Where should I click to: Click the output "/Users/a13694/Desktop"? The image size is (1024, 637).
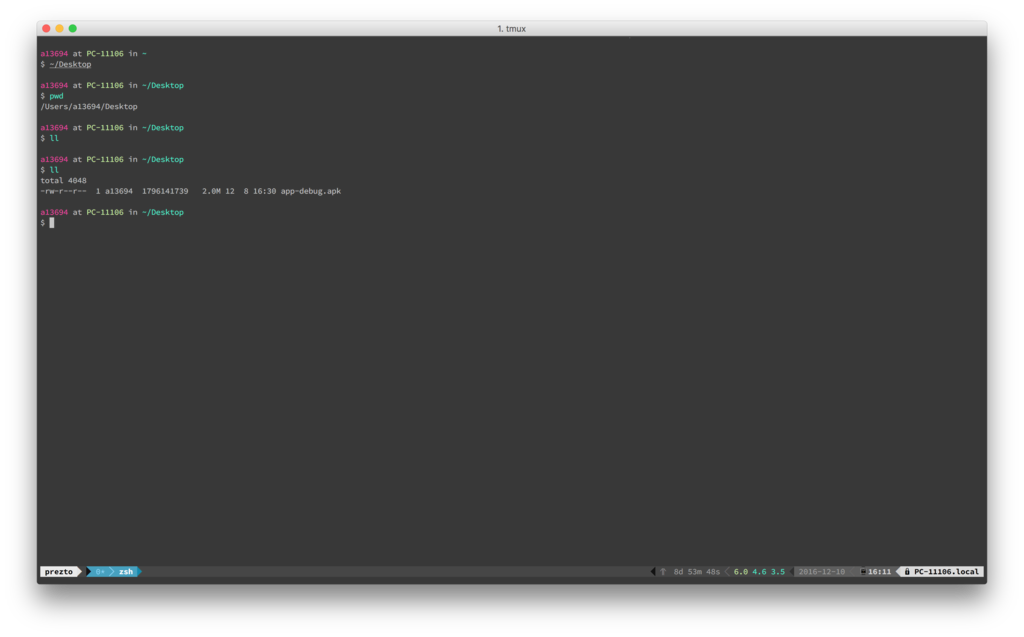[x=89, y=106]
